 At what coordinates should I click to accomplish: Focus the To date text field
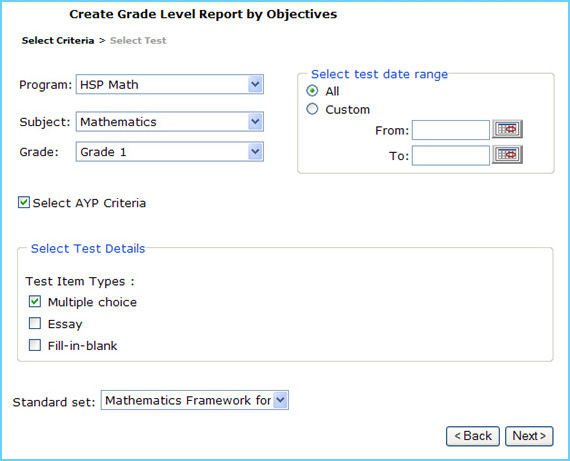click(x=451, y=156)
